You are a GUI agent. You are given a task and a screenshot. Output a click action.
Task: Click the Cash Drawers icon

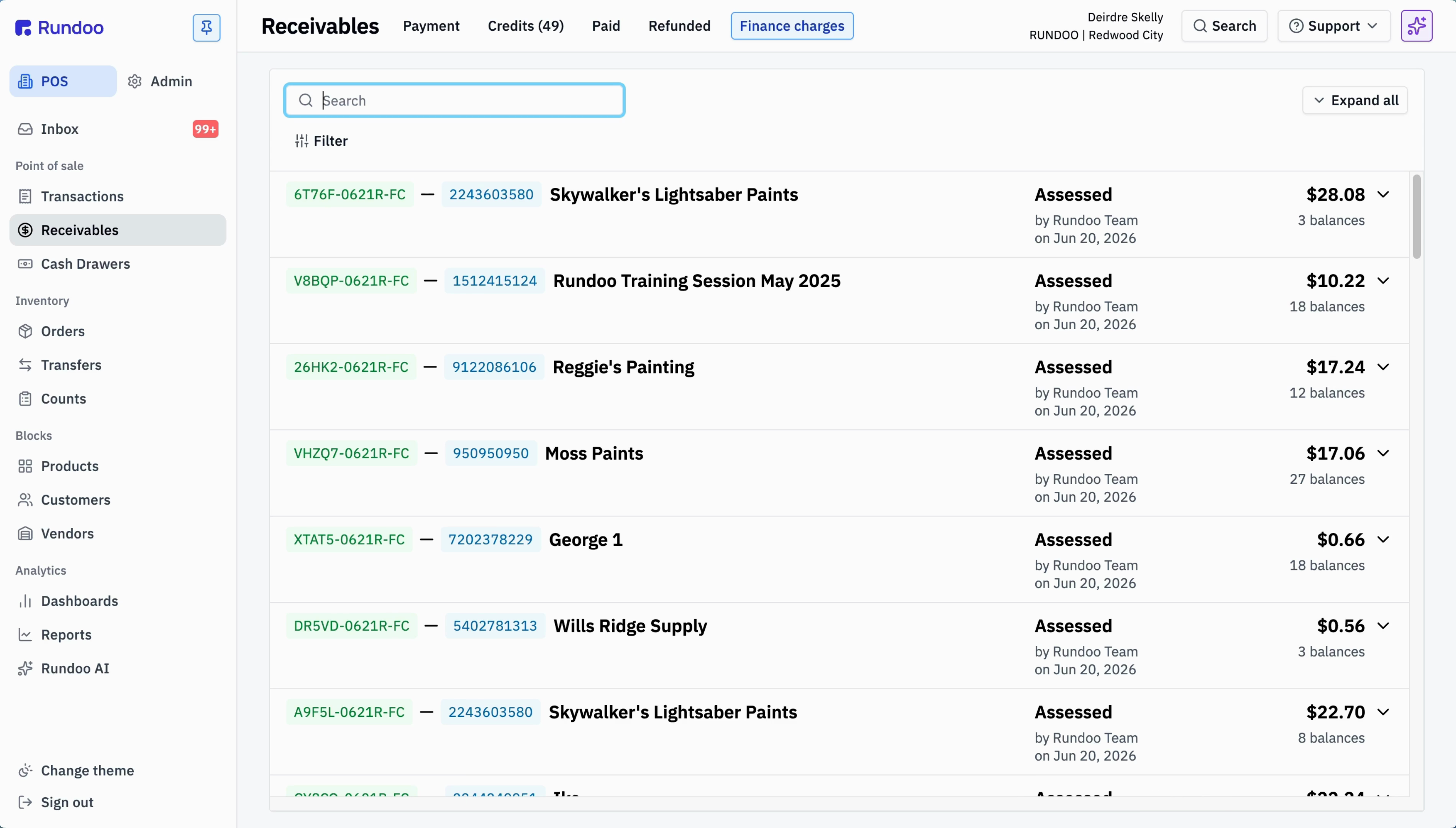point(25,264)
